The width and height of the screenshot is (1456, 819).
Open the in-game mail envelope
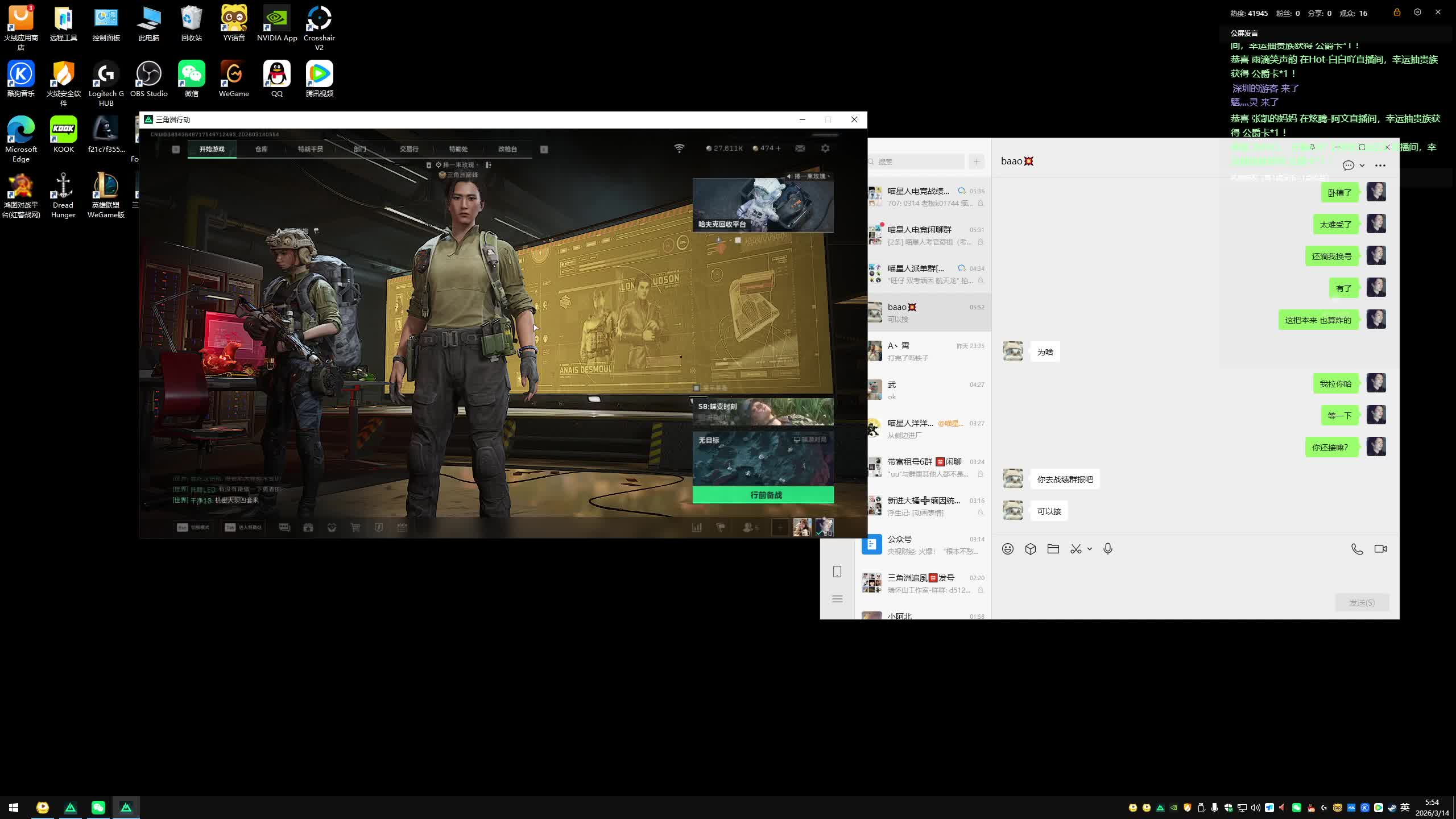pos(800,148)
